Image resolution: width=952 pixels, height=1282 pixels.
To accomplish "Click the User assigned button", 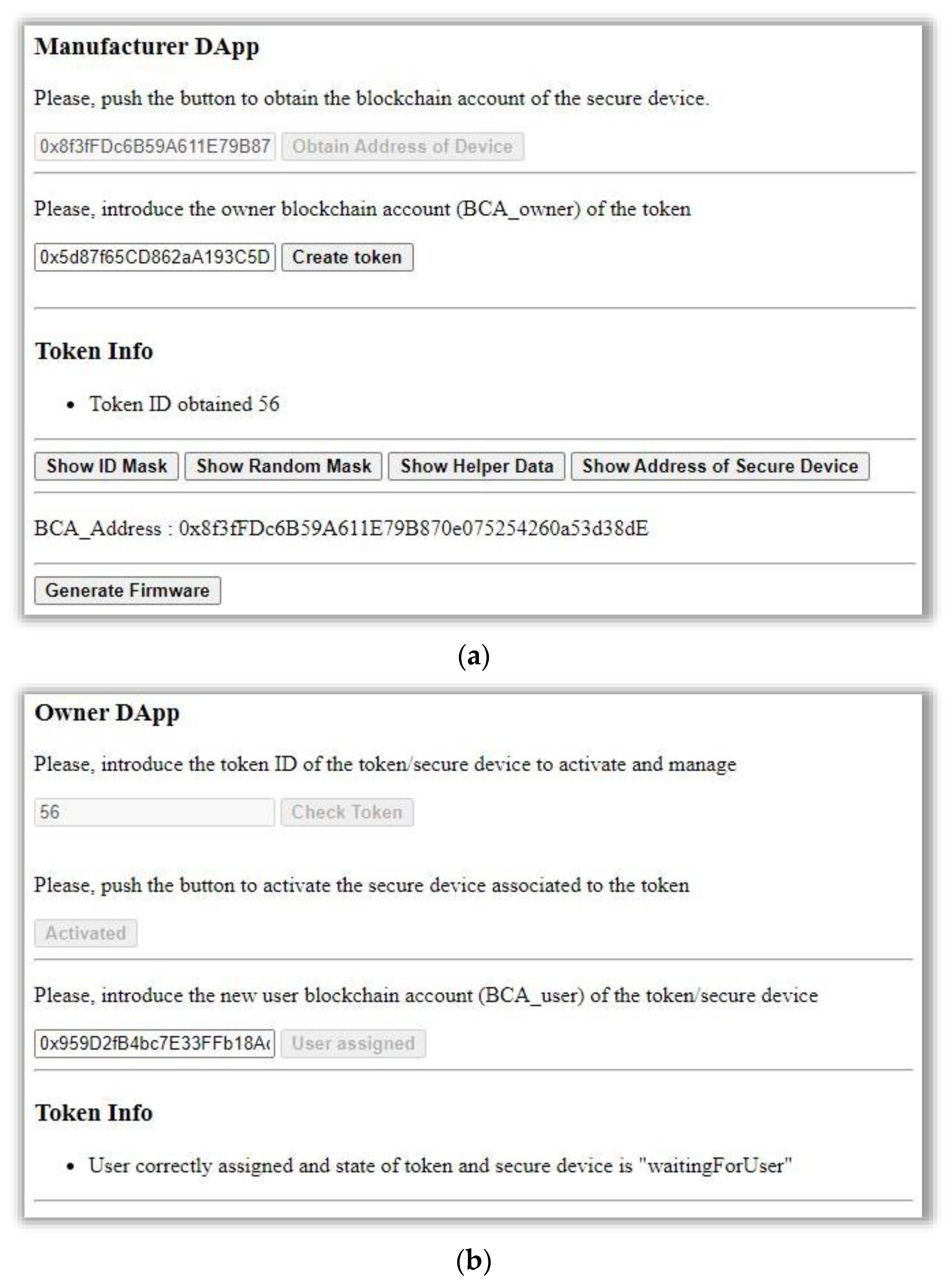I will coord(353,1043).
